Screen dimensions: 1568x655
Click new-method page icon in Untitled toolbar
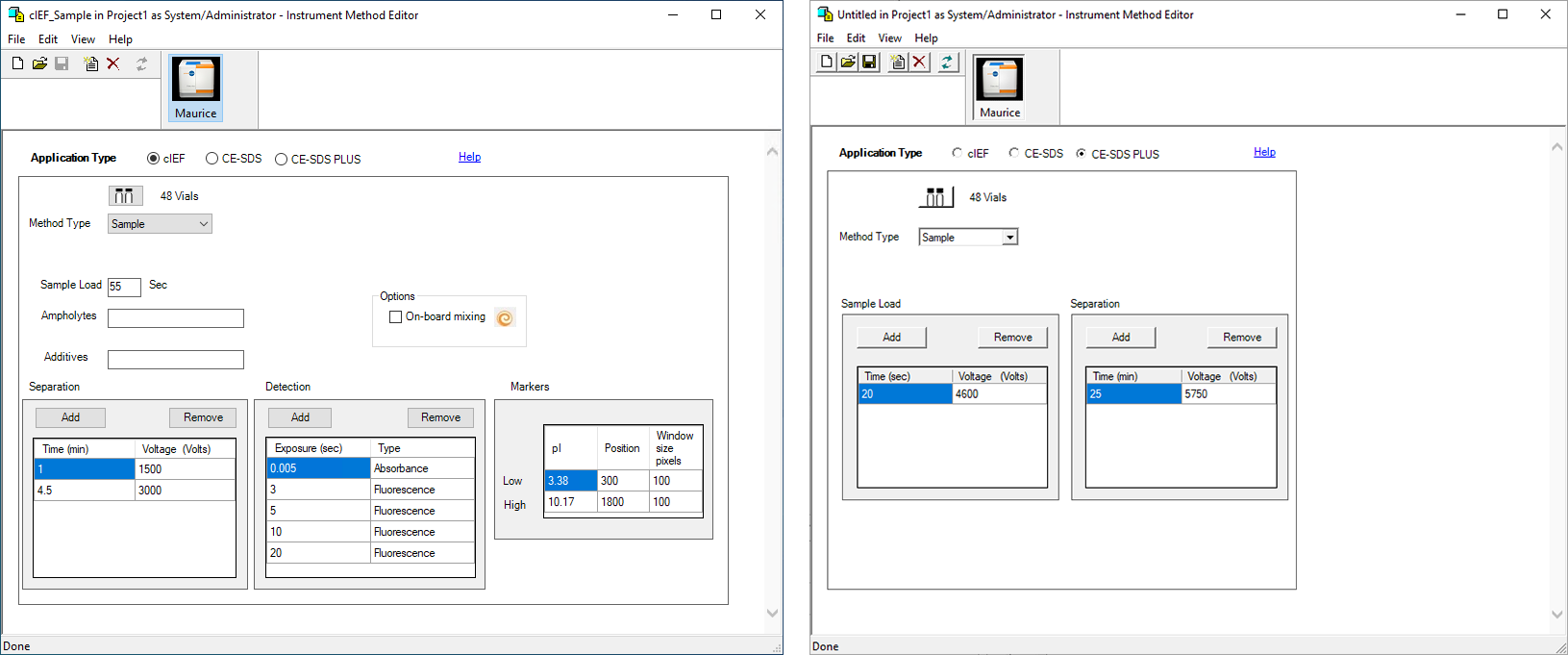[898, 62]
